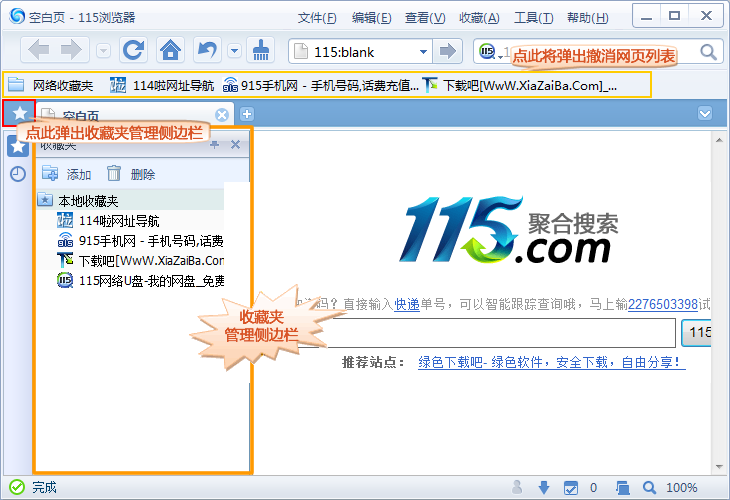The height and width of the screenshot is (500, 730).
Task: Pin the favorites sidebar panel
Action: (x=214, y=145)
